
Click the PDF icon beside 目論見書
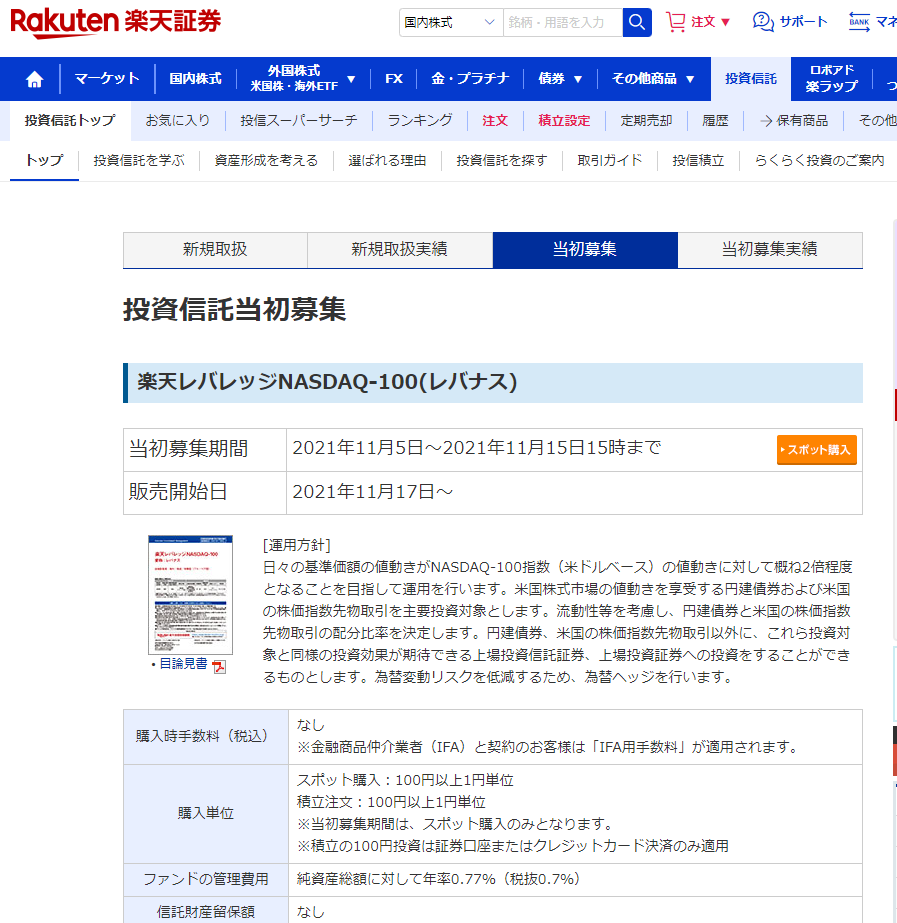pyautogui.click(x=219, y=666)
